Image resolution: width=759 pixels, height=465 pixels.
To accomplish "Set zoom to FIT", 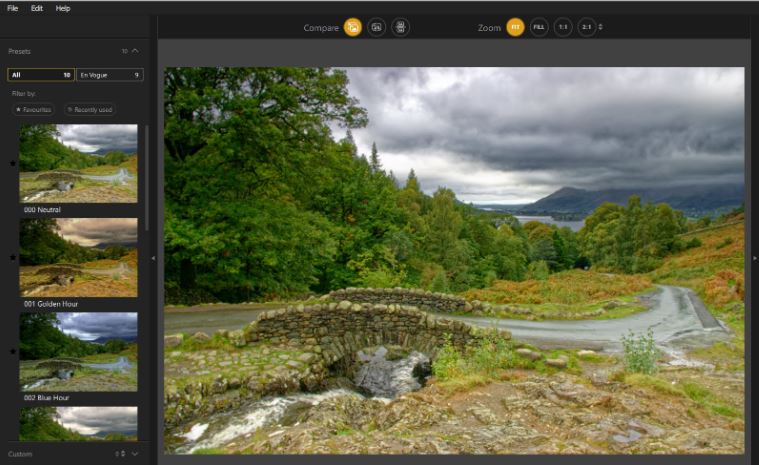I will (x=516, y=27).
